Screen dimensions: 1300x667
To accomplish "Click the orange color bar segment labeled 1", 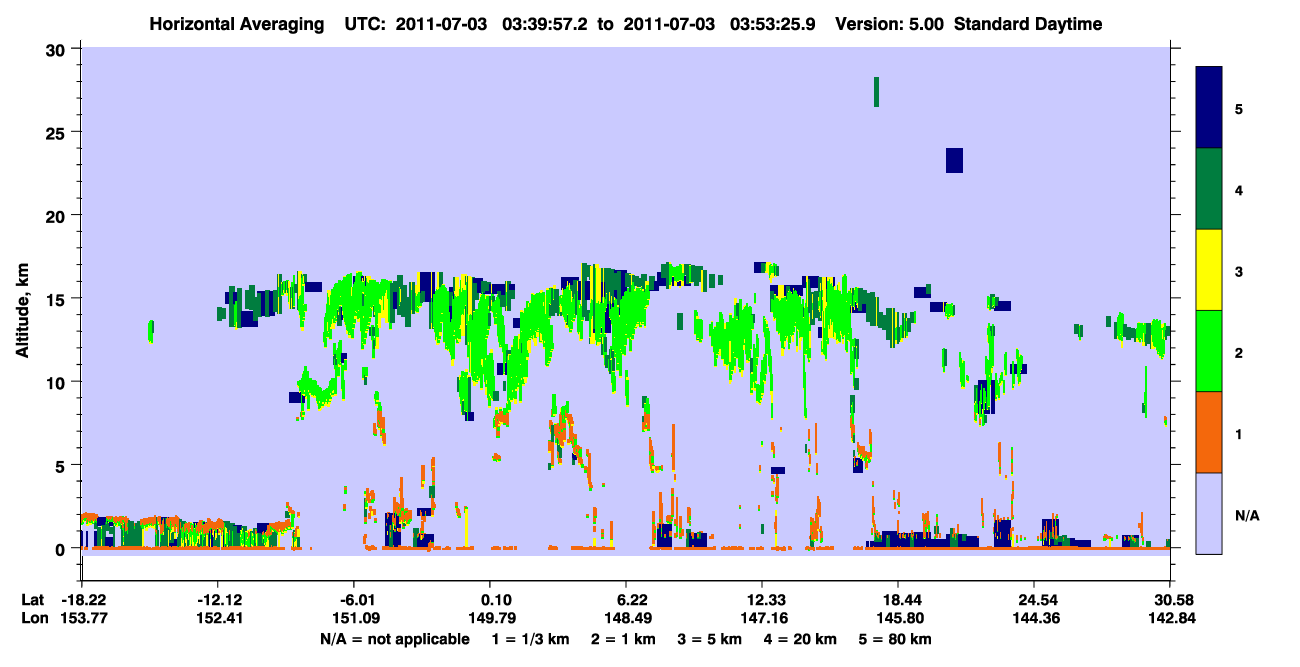I will pos(1209,432).
